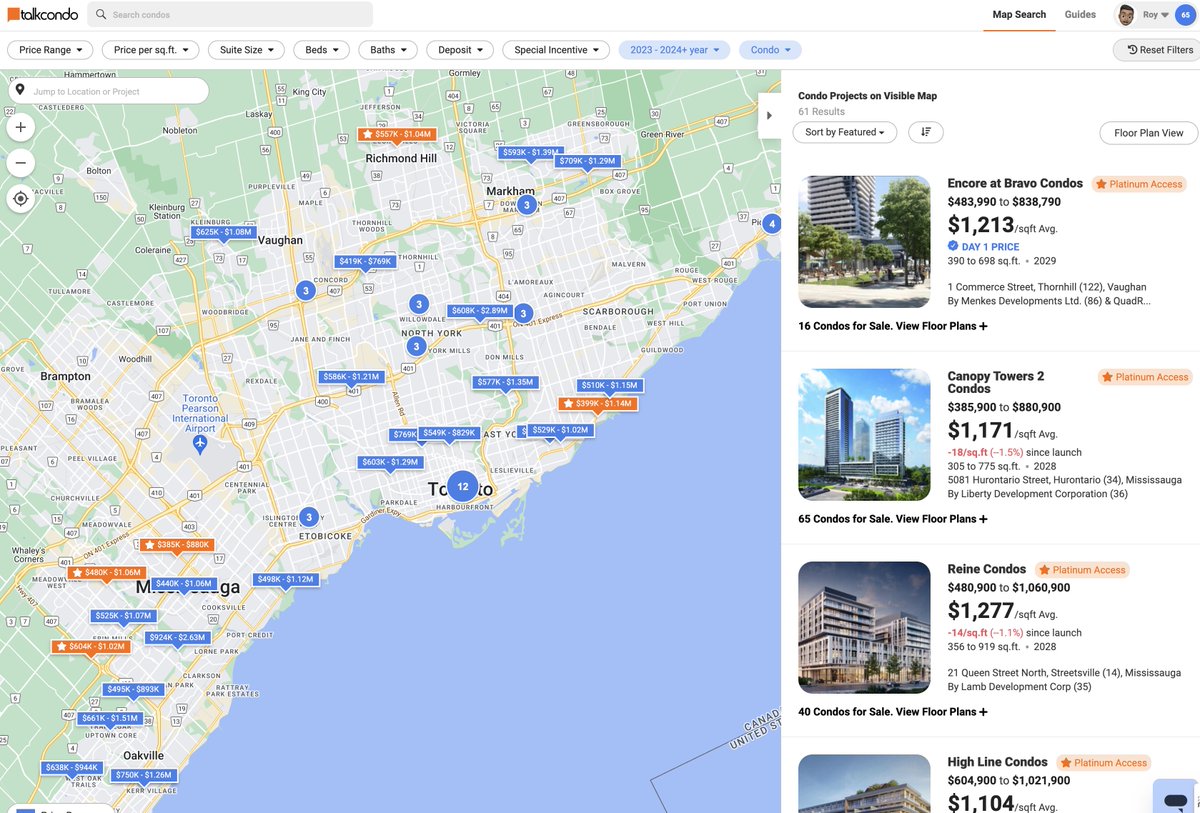Select the $419K - $769K map marker
The height and width of the screenshot is (813, 1200).
365,262
